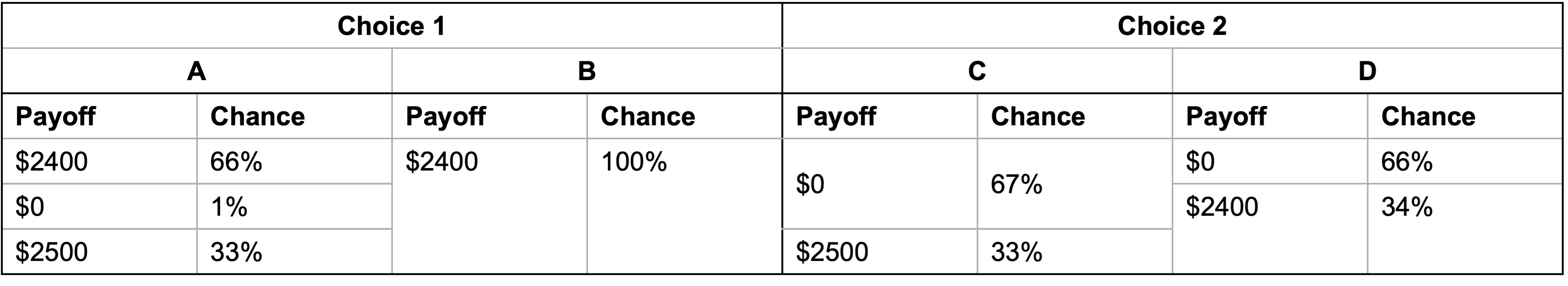Screen dimensions: 1568x286
Task: Click the Payoff header under option C
Action: point(836,116)
